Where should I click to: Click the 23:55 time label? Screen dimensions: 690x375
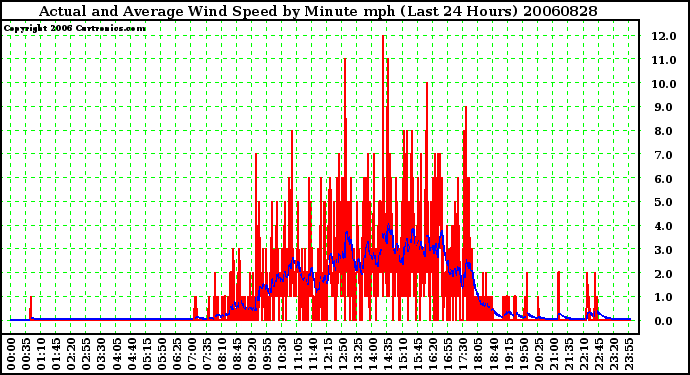point(628,354)
